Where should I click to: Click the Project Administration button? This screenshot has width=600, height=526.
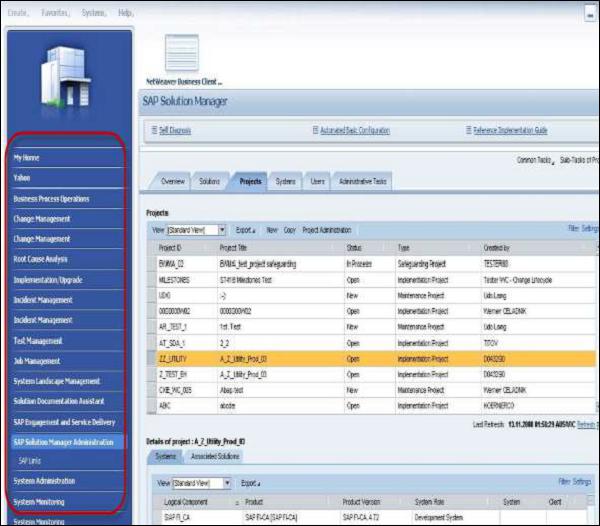click(326, 230)
